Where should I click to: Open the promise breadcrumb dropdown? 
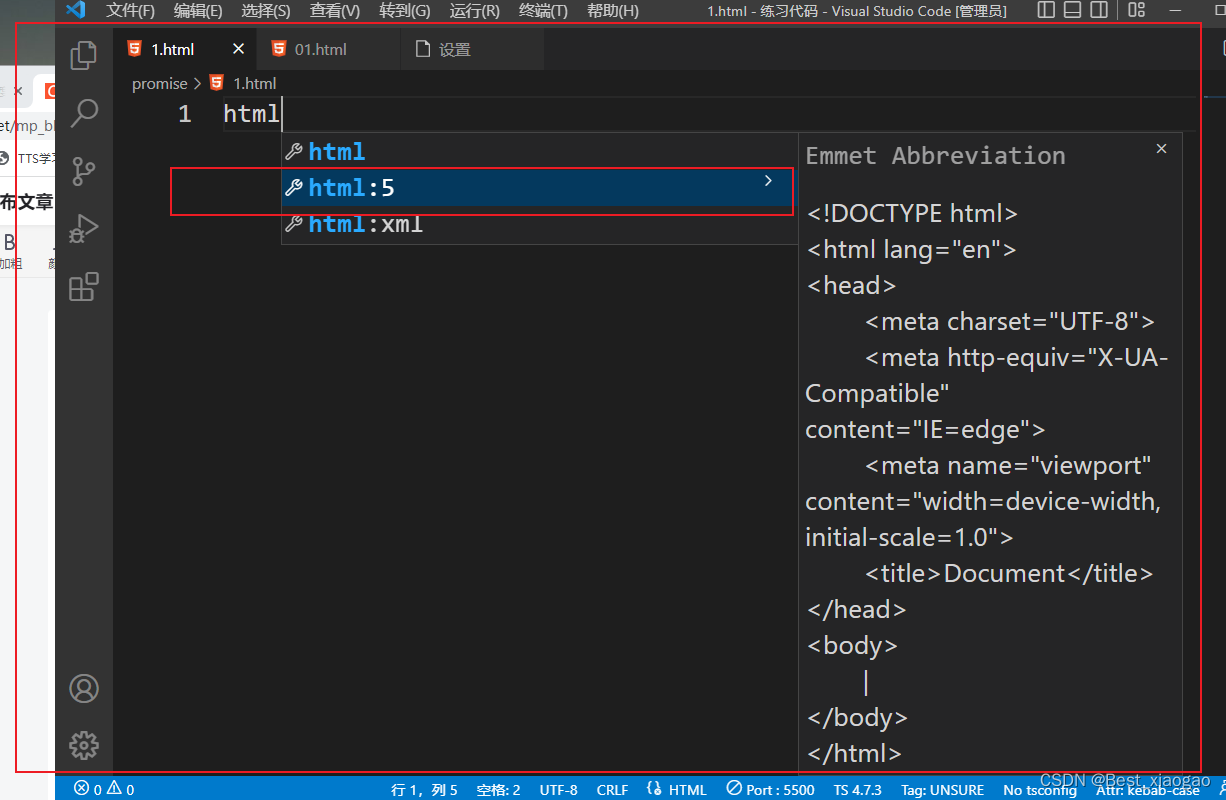[159, 83]
